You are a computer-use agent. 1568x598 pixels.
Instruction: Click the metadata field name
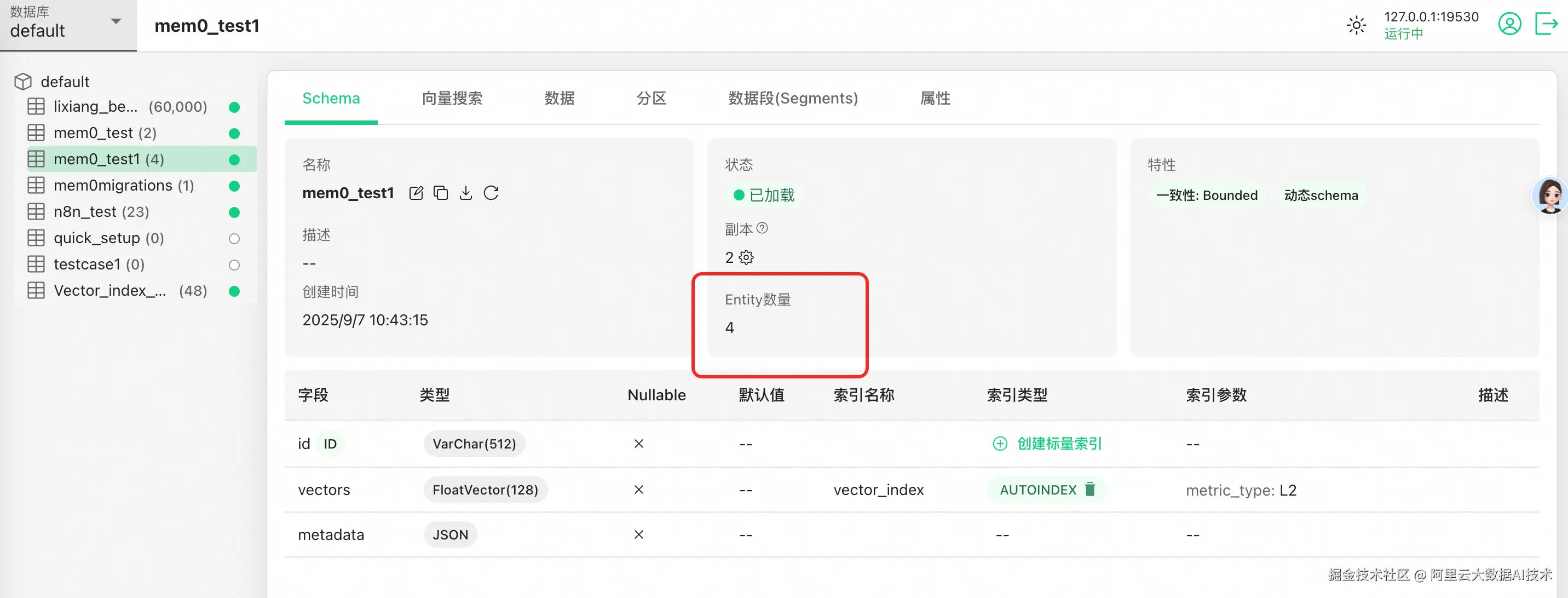click(x=331, y=535)
